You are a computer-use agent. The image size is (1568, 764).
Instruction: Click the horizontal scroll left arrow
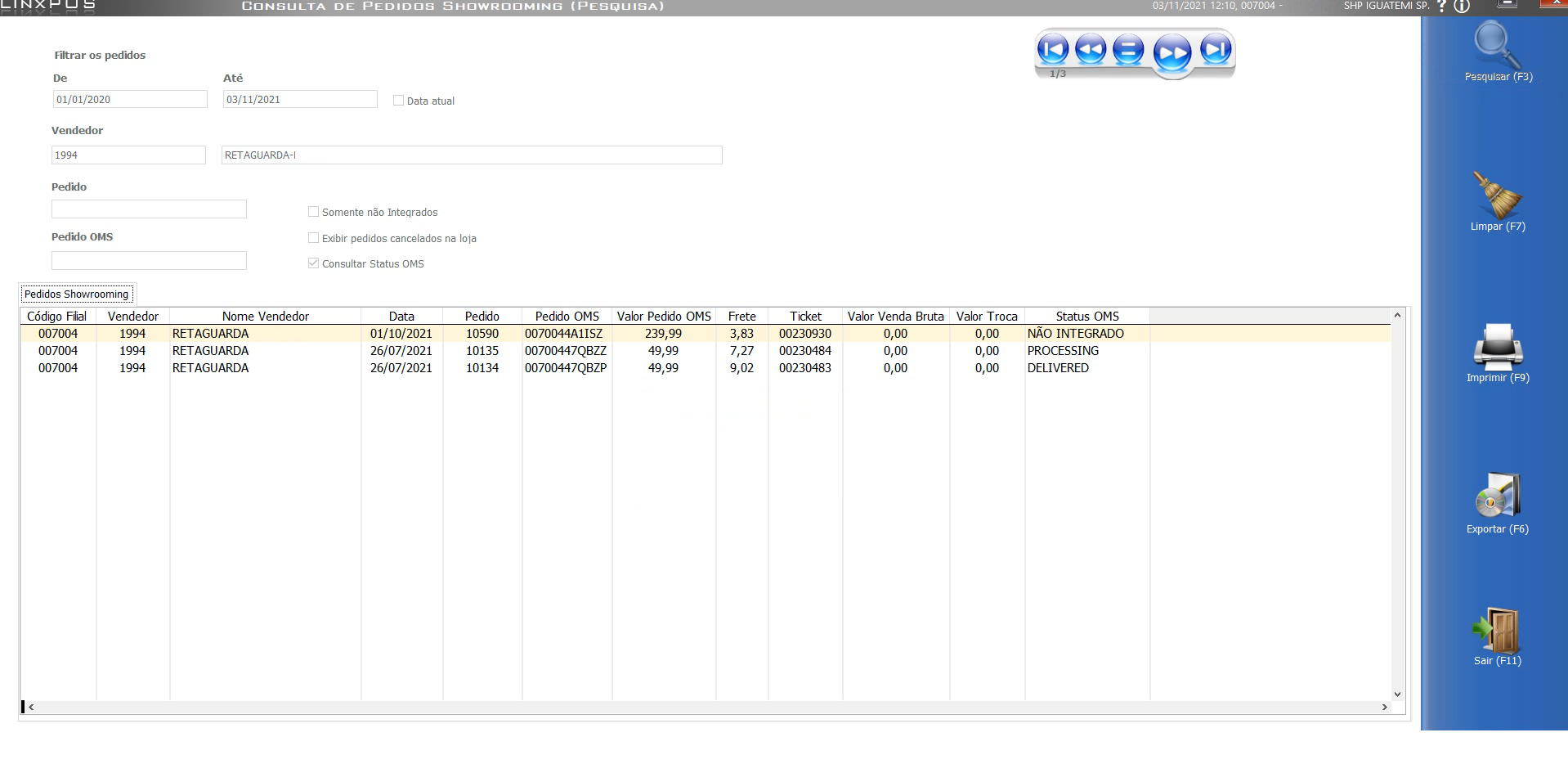[31, 707]
